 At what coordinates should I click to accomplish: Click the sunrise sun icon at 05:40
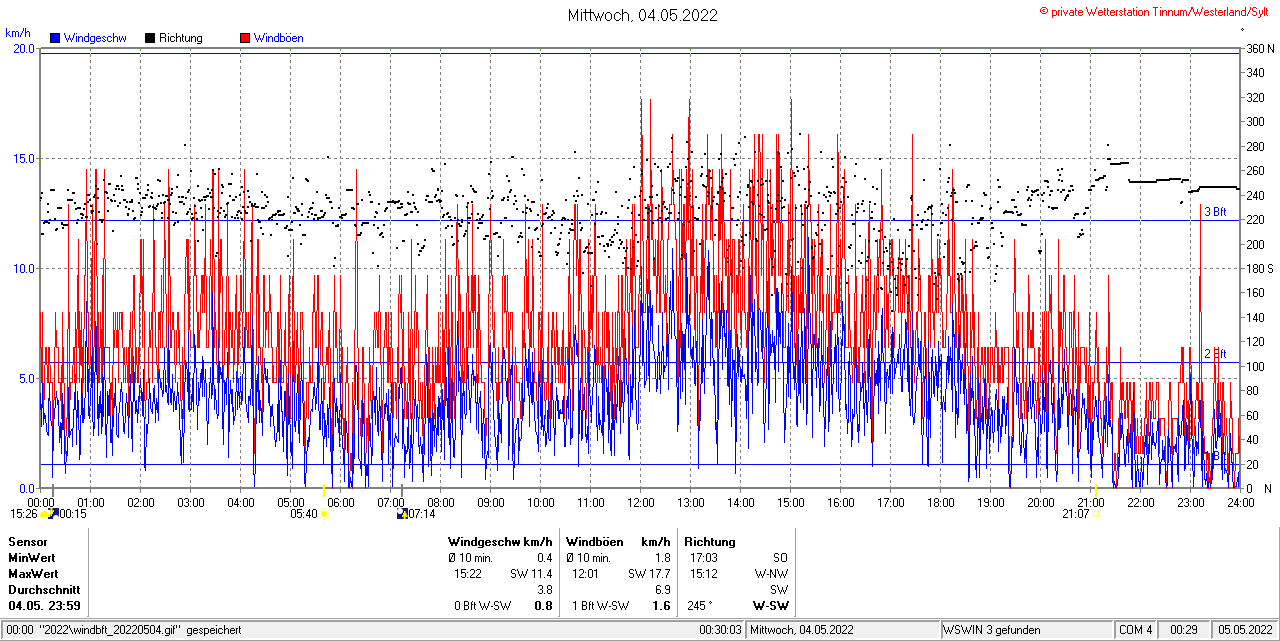tap(325, 514)
